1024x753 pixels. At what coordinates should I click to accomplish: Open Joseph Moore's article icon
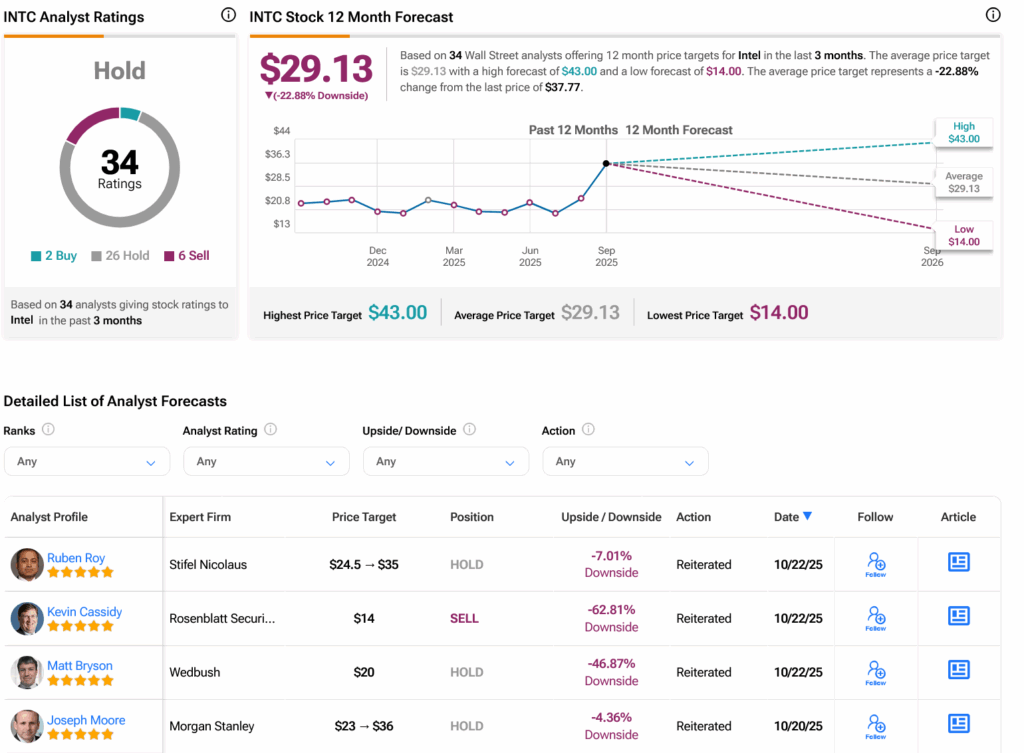click(958, 724)
